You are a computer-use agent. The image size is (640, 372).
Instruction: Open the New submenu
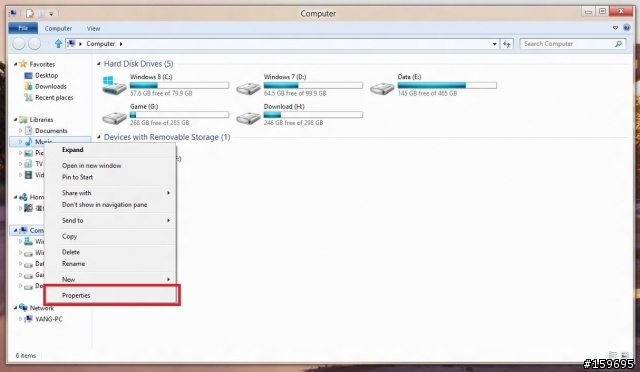click(x=110, y=279)
